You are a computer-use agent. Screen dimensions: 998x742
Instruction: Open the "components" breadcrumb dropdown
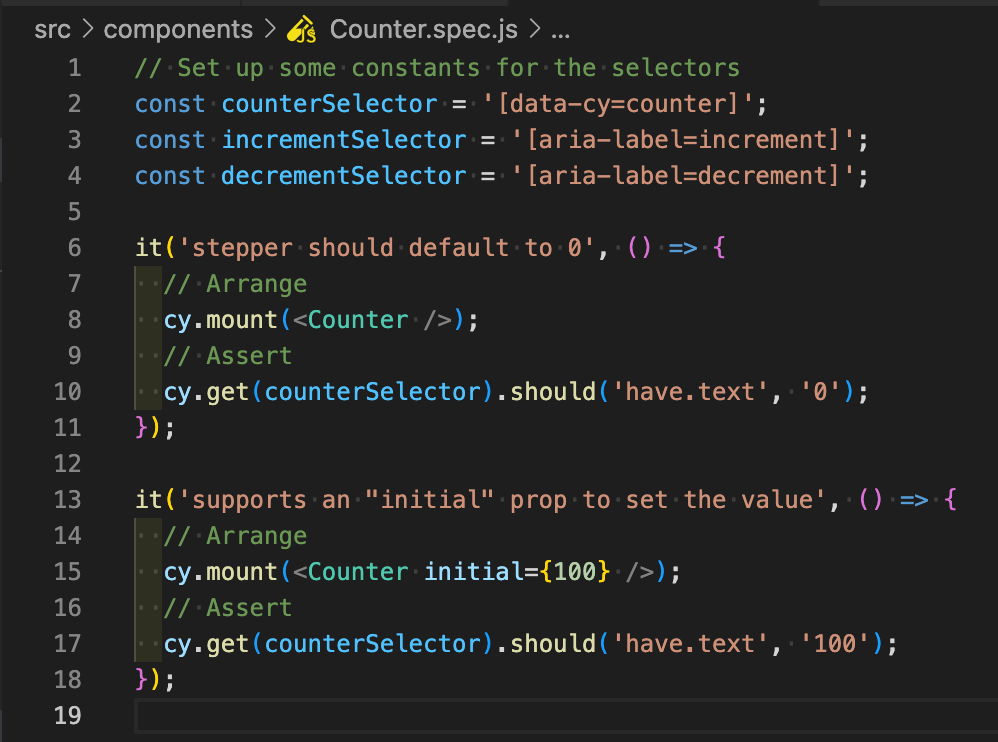178,29
